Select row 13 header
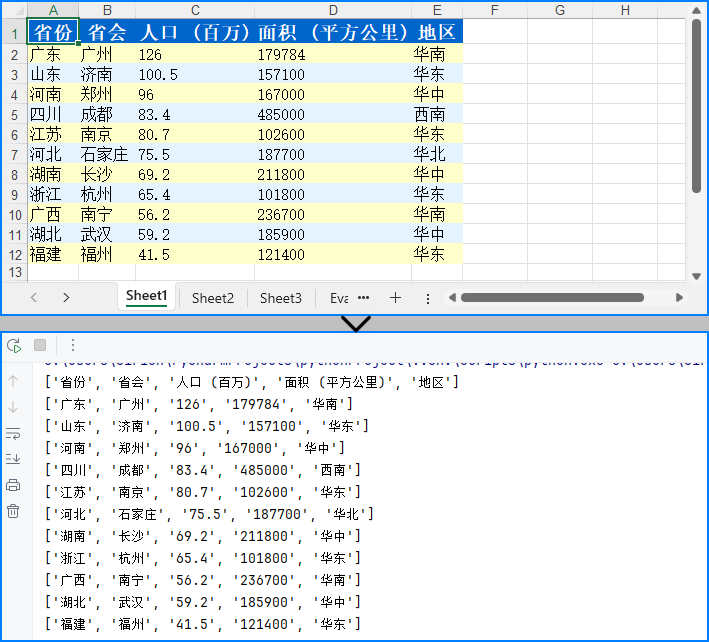The height and width of the screenshot is (642, 709). click(x=14, y=272)
